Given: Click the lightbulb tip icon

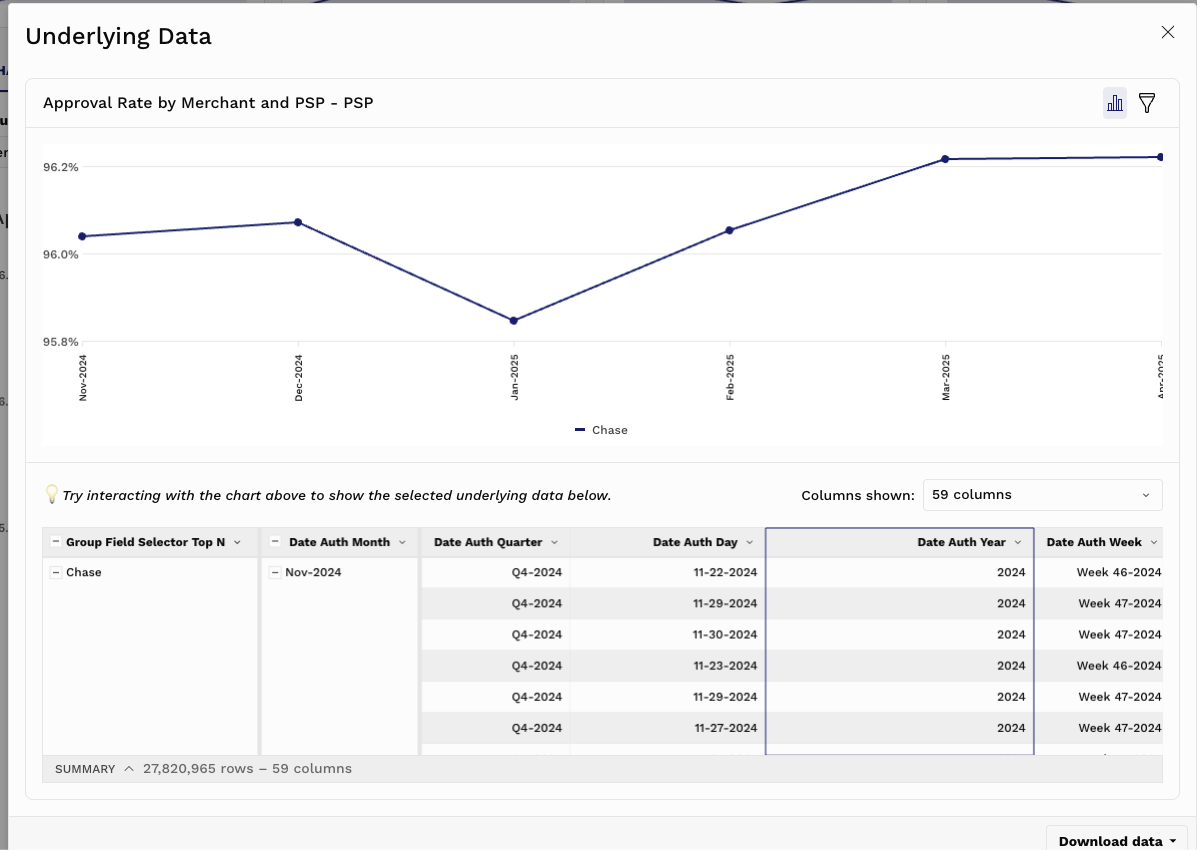Looking at the screenshot, I should point(52,495).
